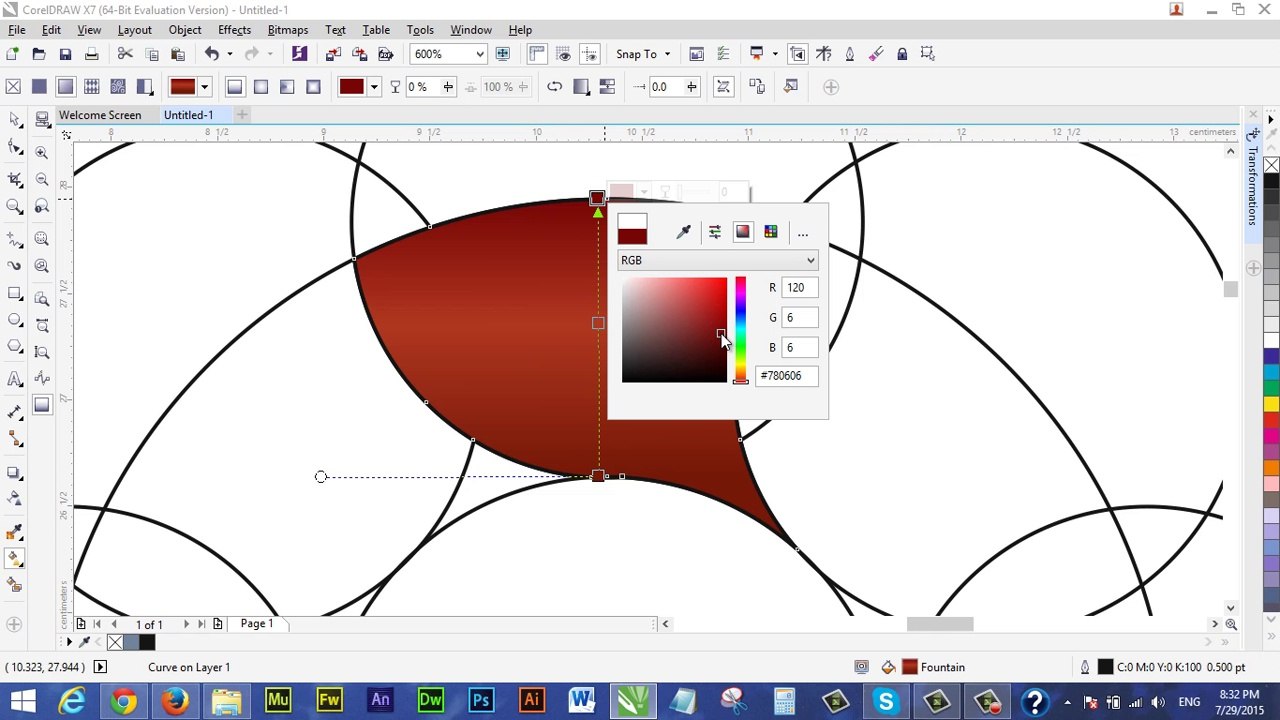Image resolution: width=1280 pixels, height=720 pixels.
Task: Pick the Color Eyedropper tool in toolbox
Action: click(15, 531)
